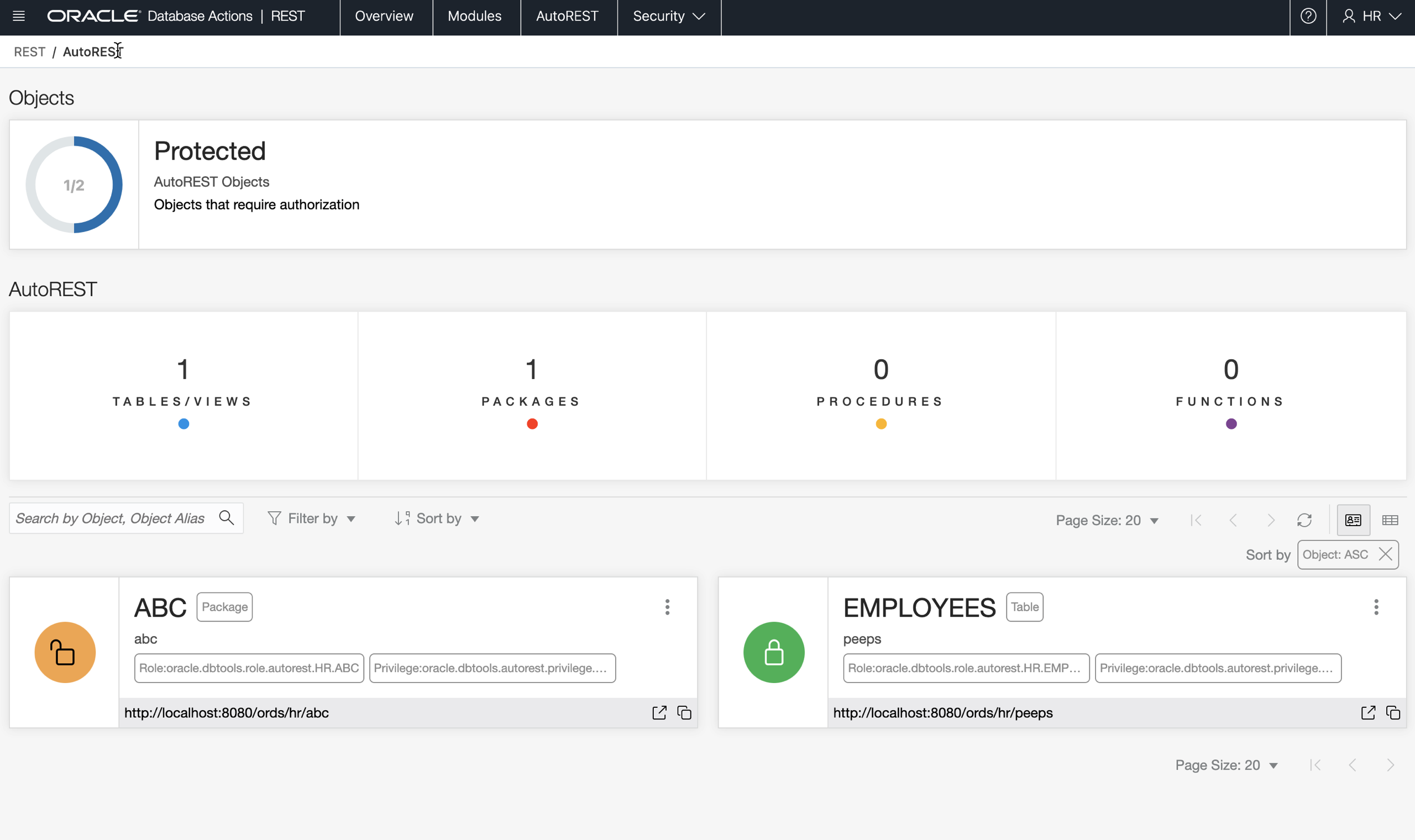Open the HR user menu
Image resolution: width=1415 pixels, height=840 pixels.
click(1371, 16)
